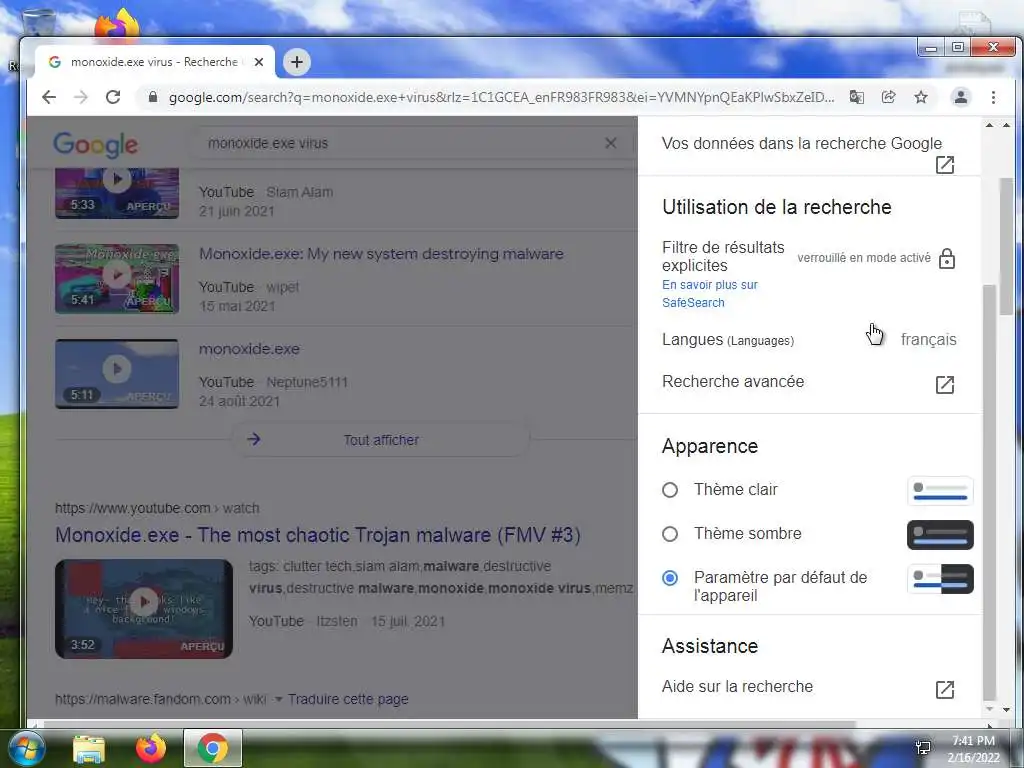
Task: Open the external link icon for Vos données
Action: 945,165
